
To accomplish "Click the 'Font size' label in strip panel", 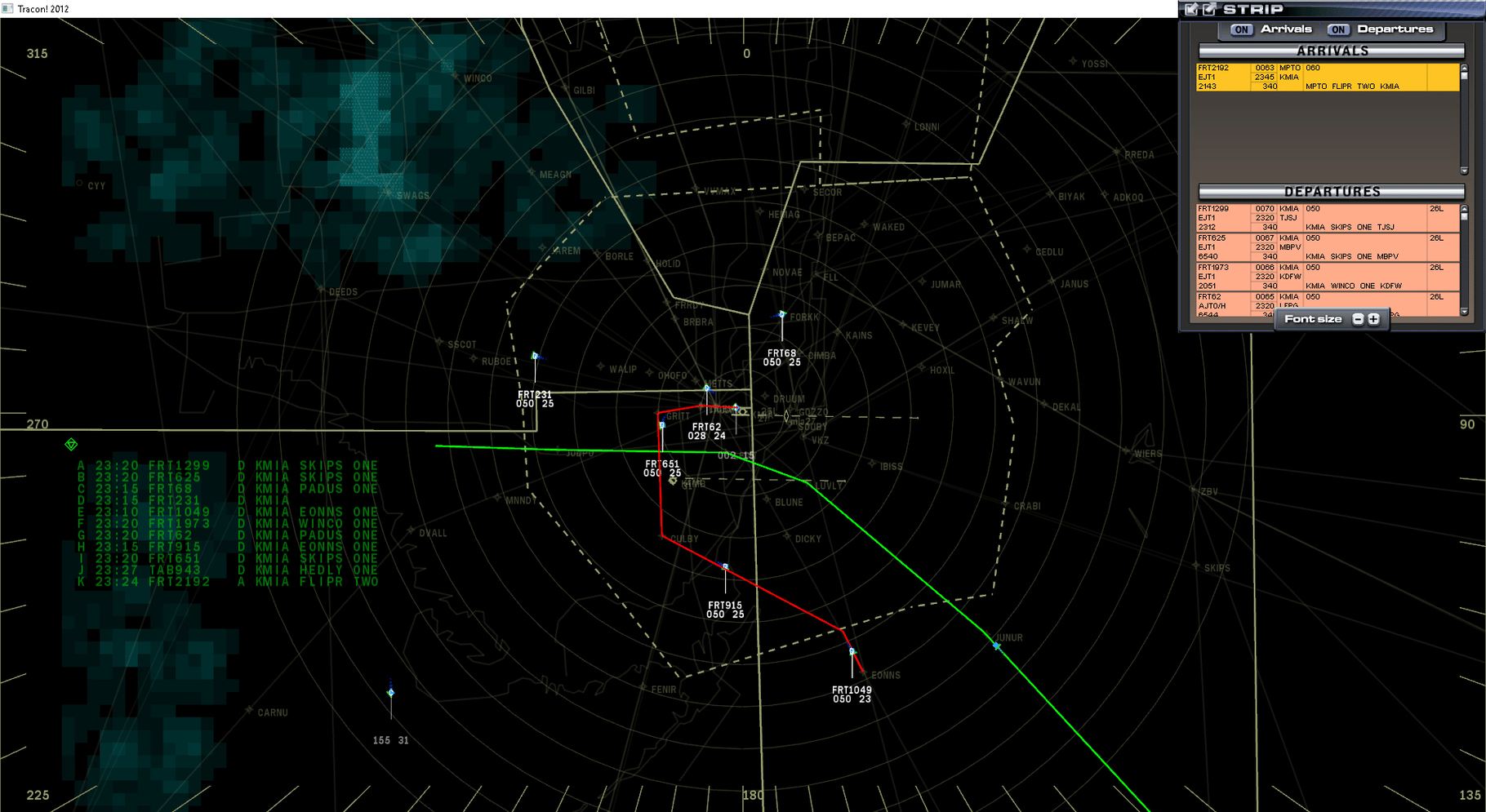I will tap(1313, 319).
